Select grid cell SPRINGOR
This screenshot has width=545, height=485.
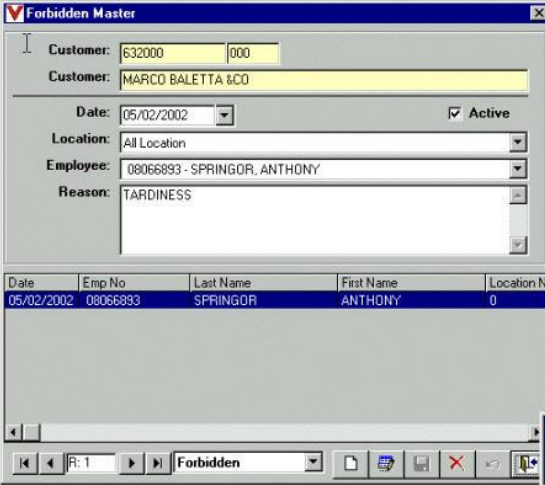(x=264, y=300)
